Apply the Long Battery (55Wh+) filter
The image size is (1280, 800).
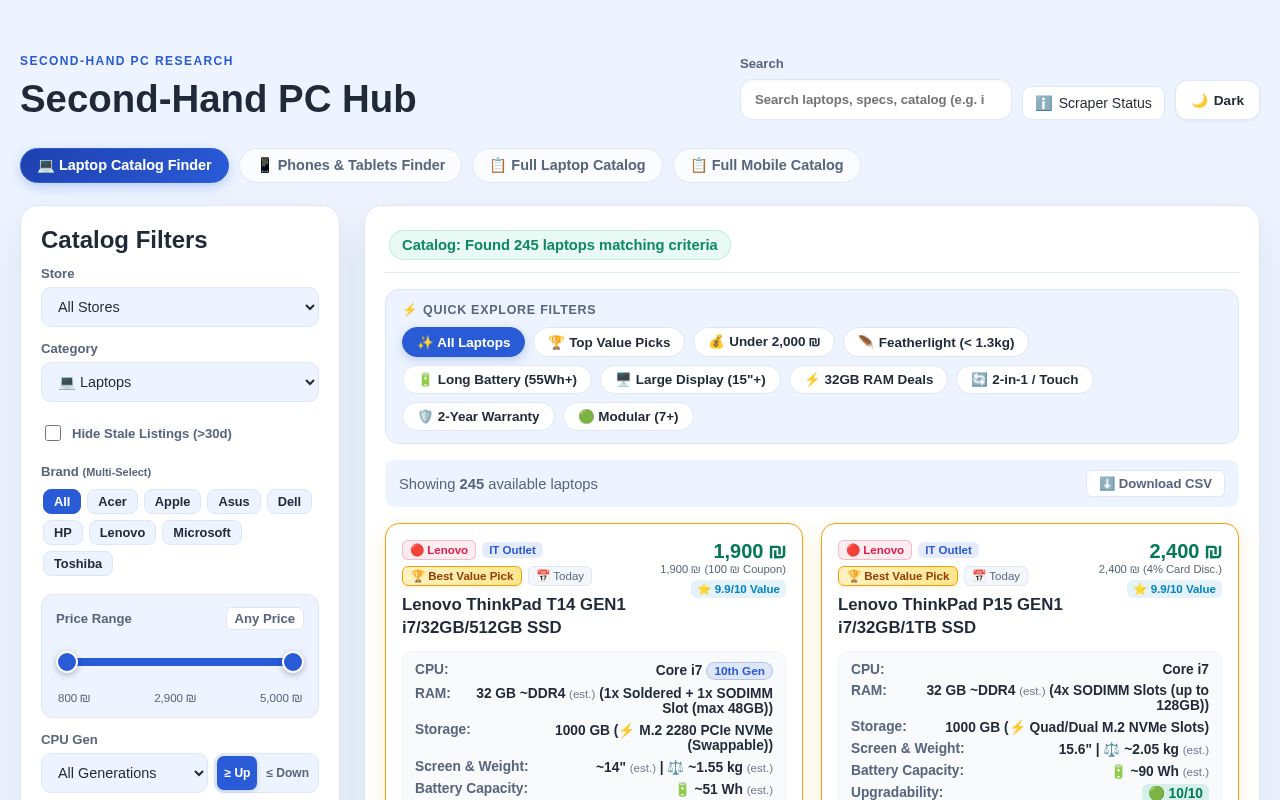click(x=497, y=380)
